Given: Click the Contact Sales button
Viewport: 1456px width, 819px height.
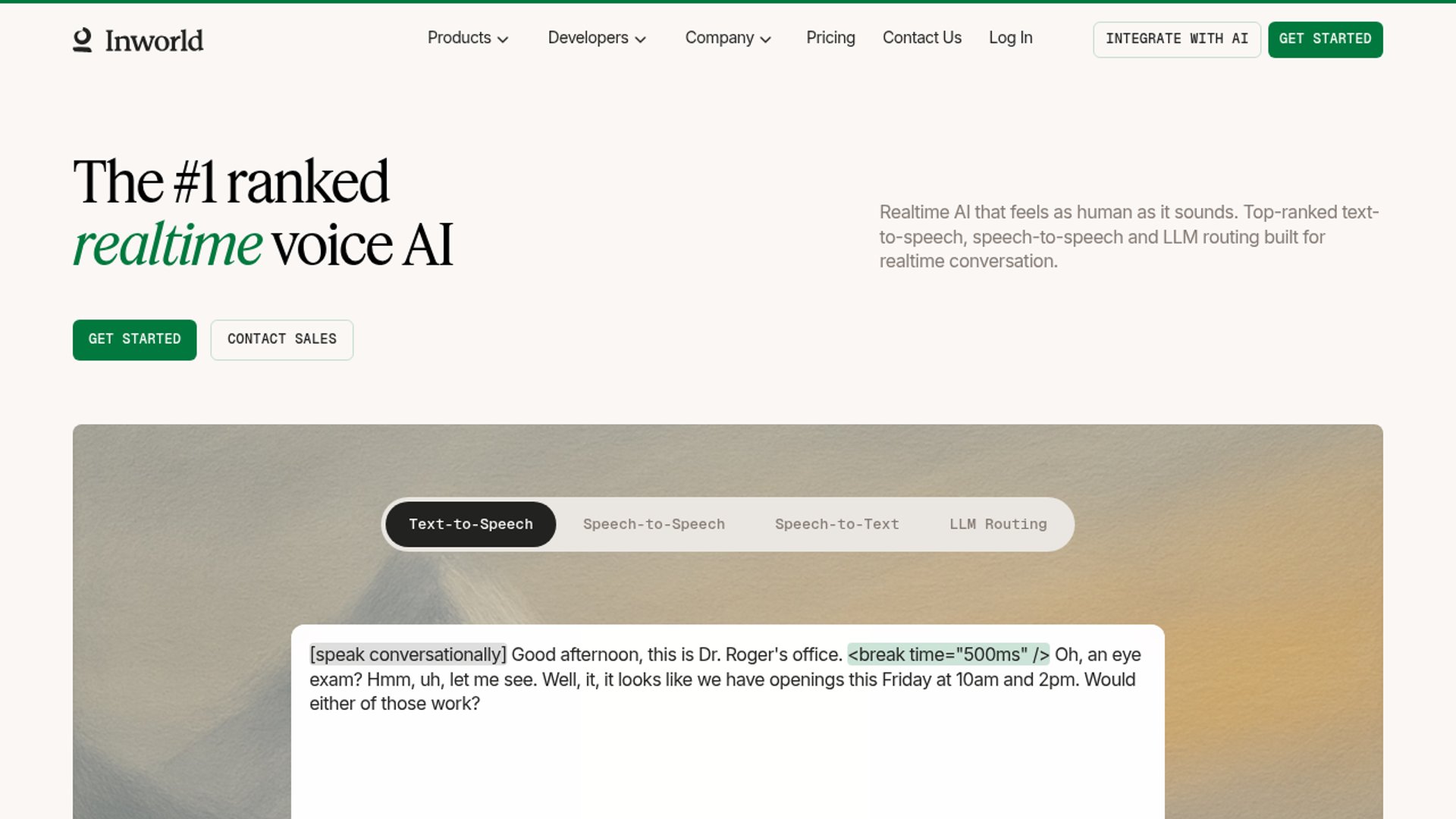Looking at the screenshot, I should (x=281, y=340).
